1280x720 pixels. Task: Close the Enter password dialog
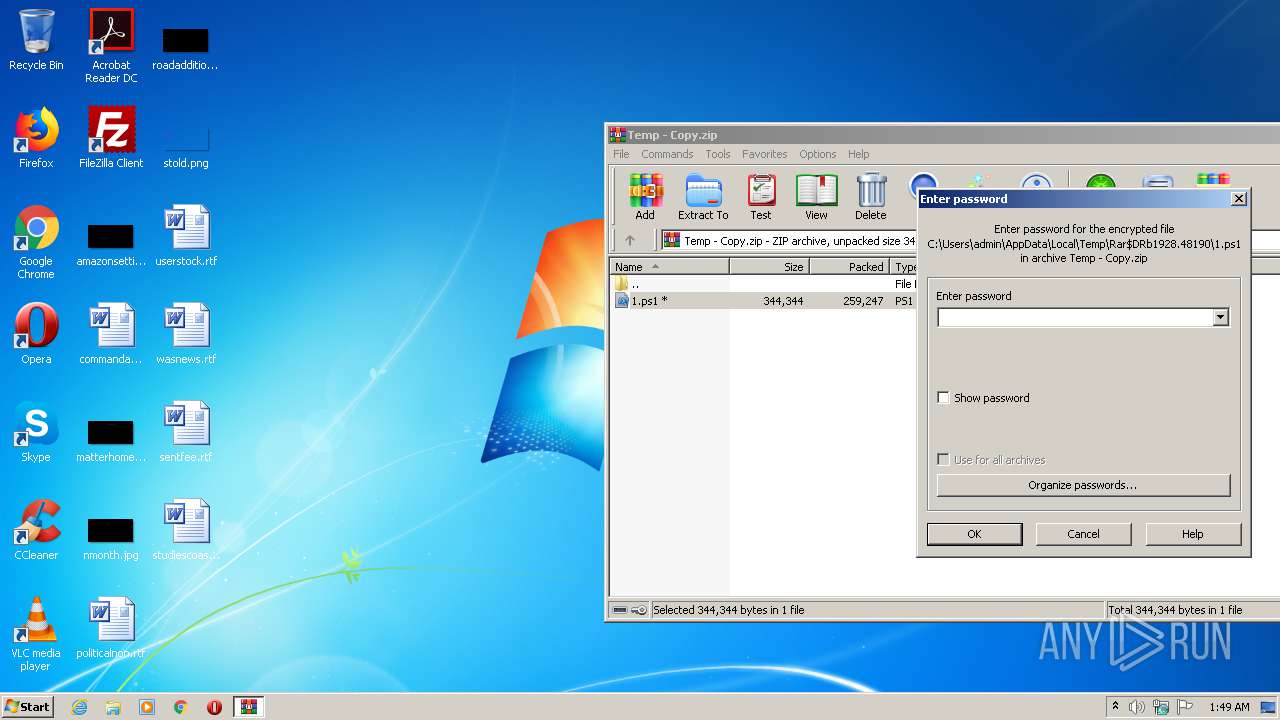click(1239, 199)
